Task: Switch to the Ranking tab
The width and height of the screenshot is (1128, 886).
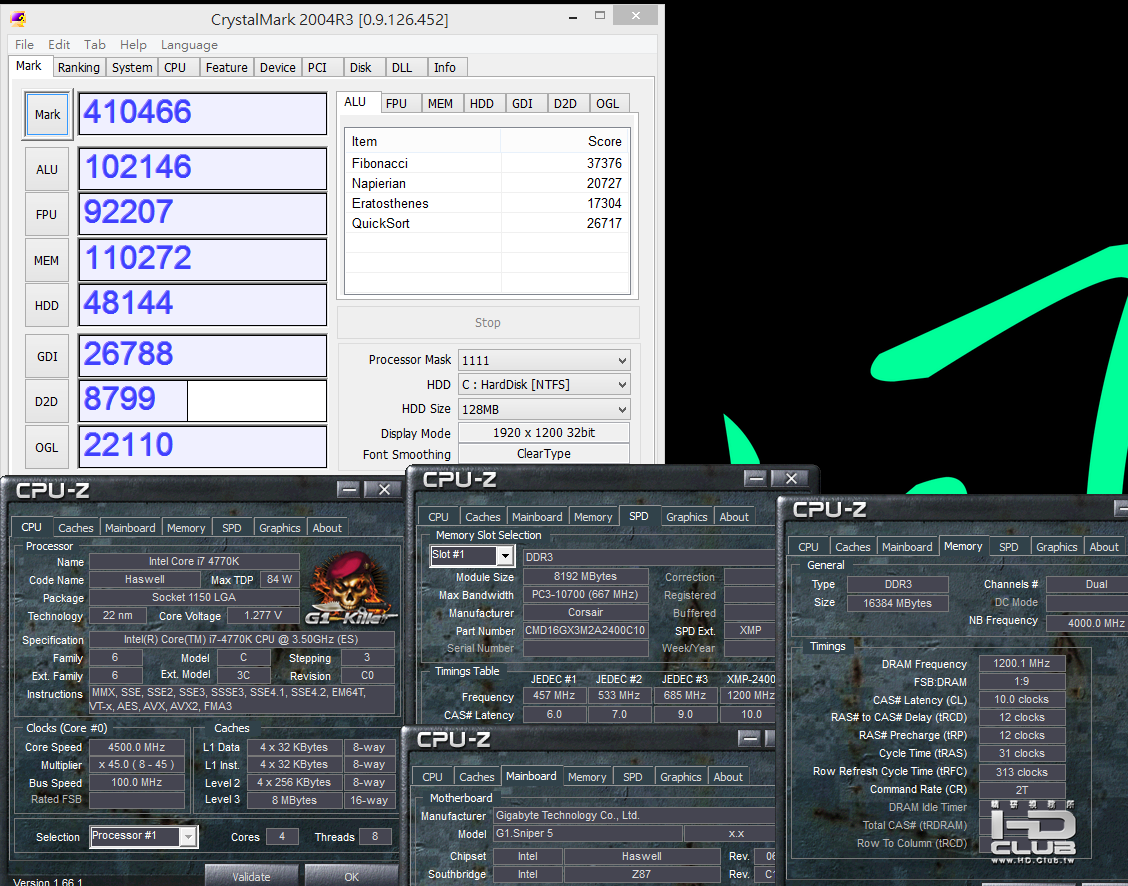Action: pos(78,68)
